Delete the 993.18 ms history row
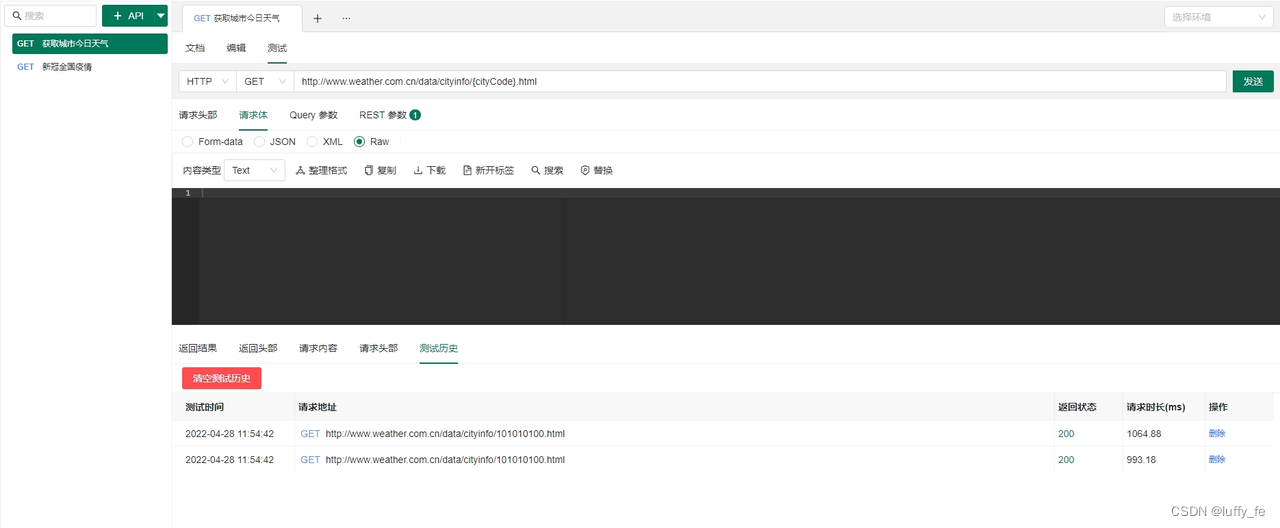This screenshot has width=1280, height=528. [1217, 459]
